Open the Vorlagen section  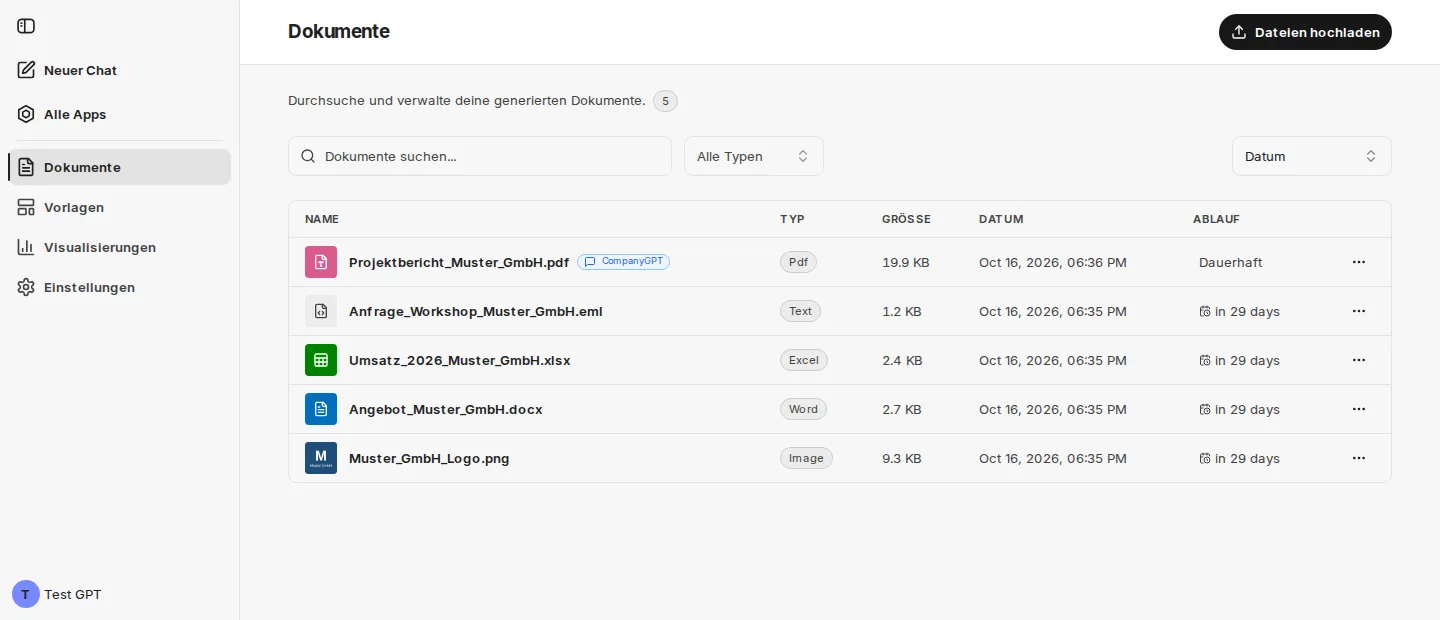(x=119, y=207)
